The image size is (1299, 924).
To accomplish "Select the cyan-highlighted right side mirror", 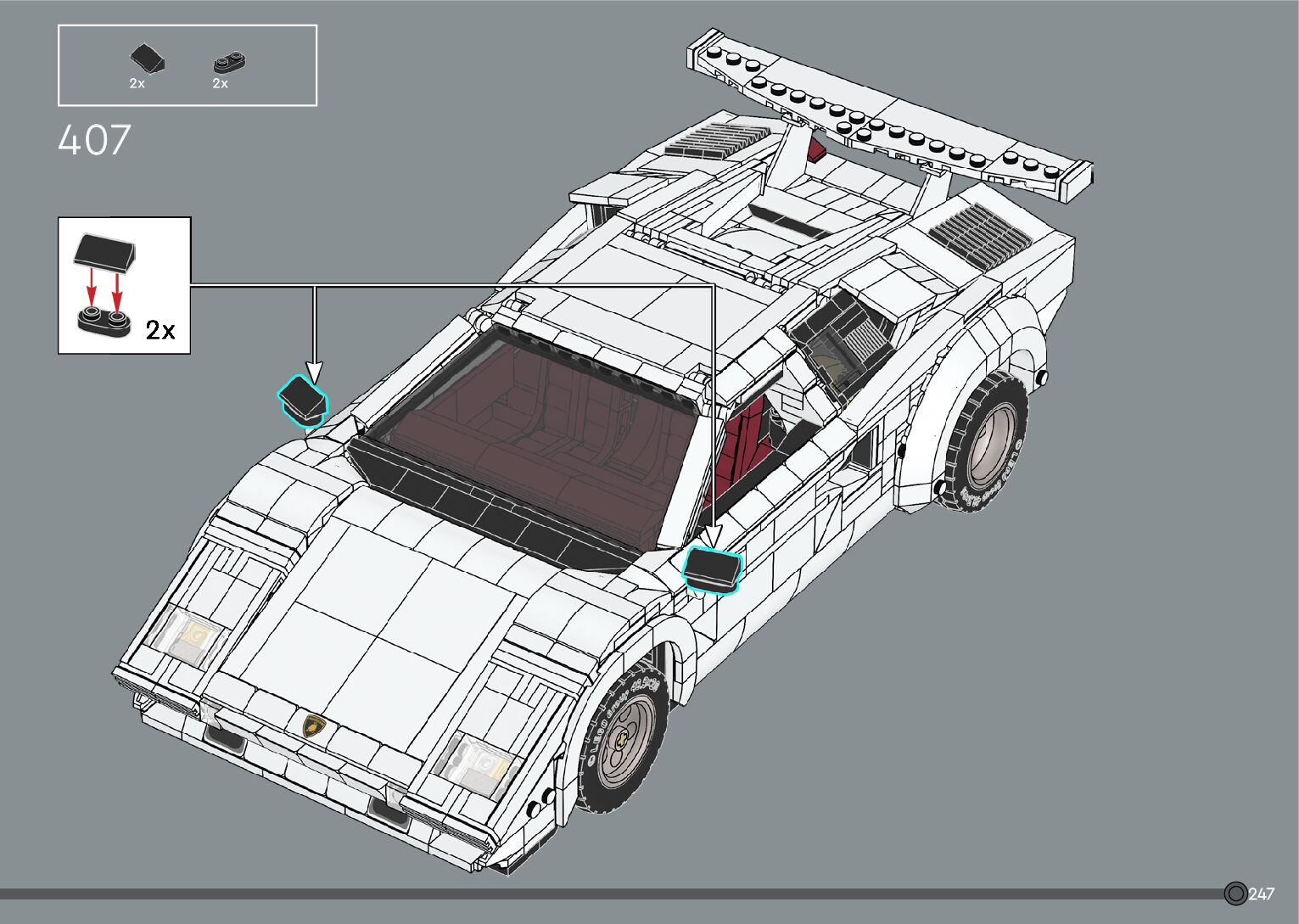I will [712, 568].
